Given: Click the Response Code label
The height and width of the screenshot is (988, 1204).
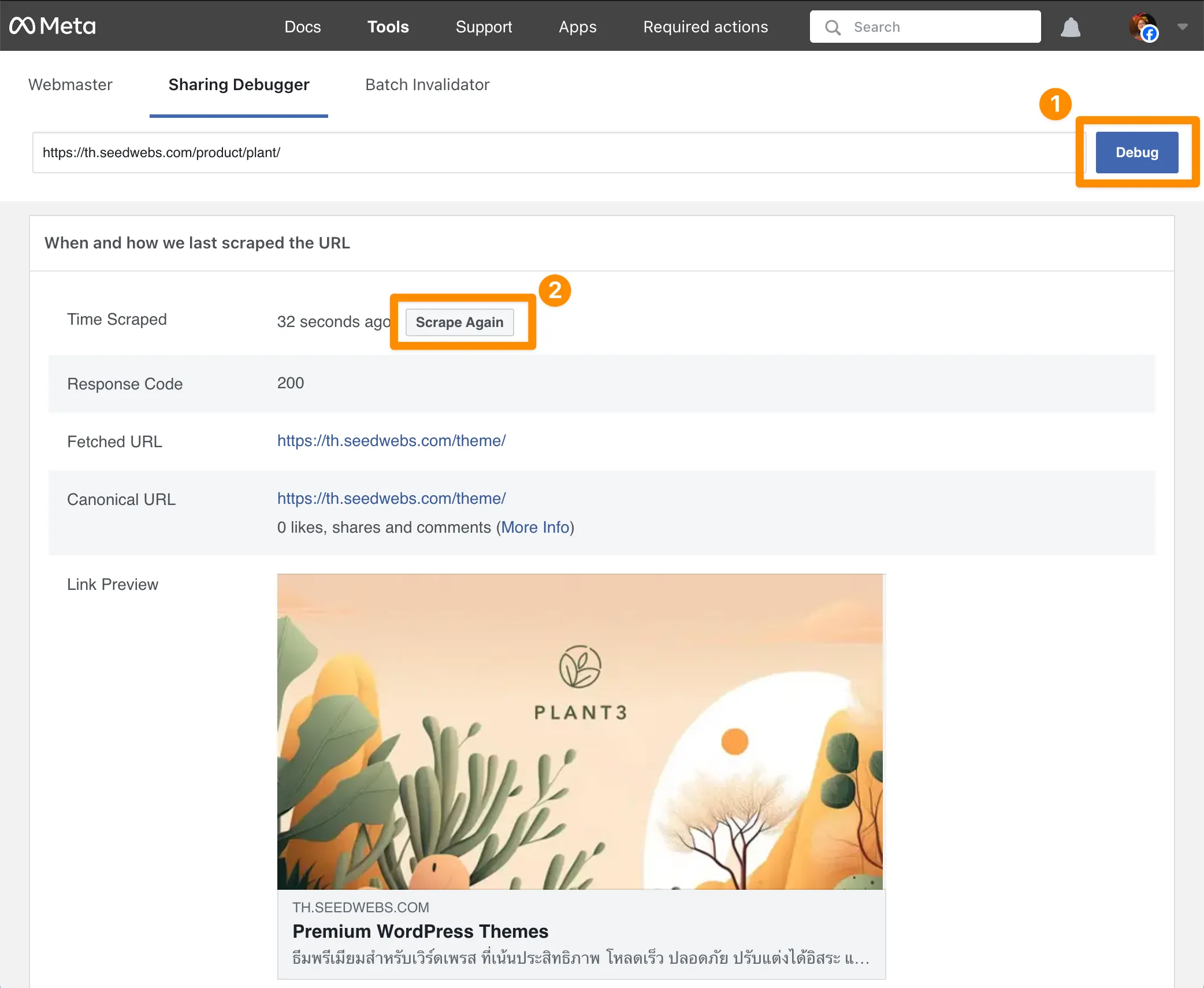Looking at the screenshot, I should tap(125, 384).
